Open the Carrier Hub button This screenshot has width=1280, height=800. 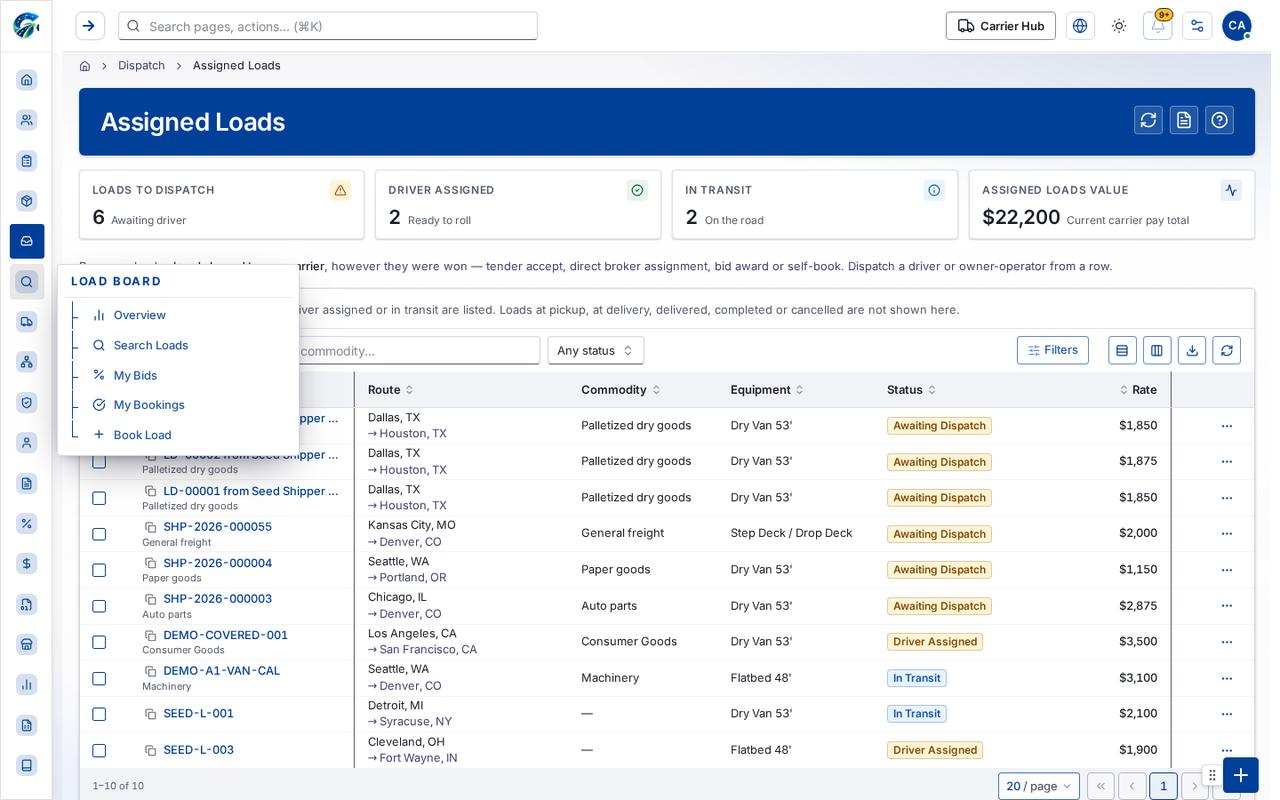click(x=1001, y=26)
